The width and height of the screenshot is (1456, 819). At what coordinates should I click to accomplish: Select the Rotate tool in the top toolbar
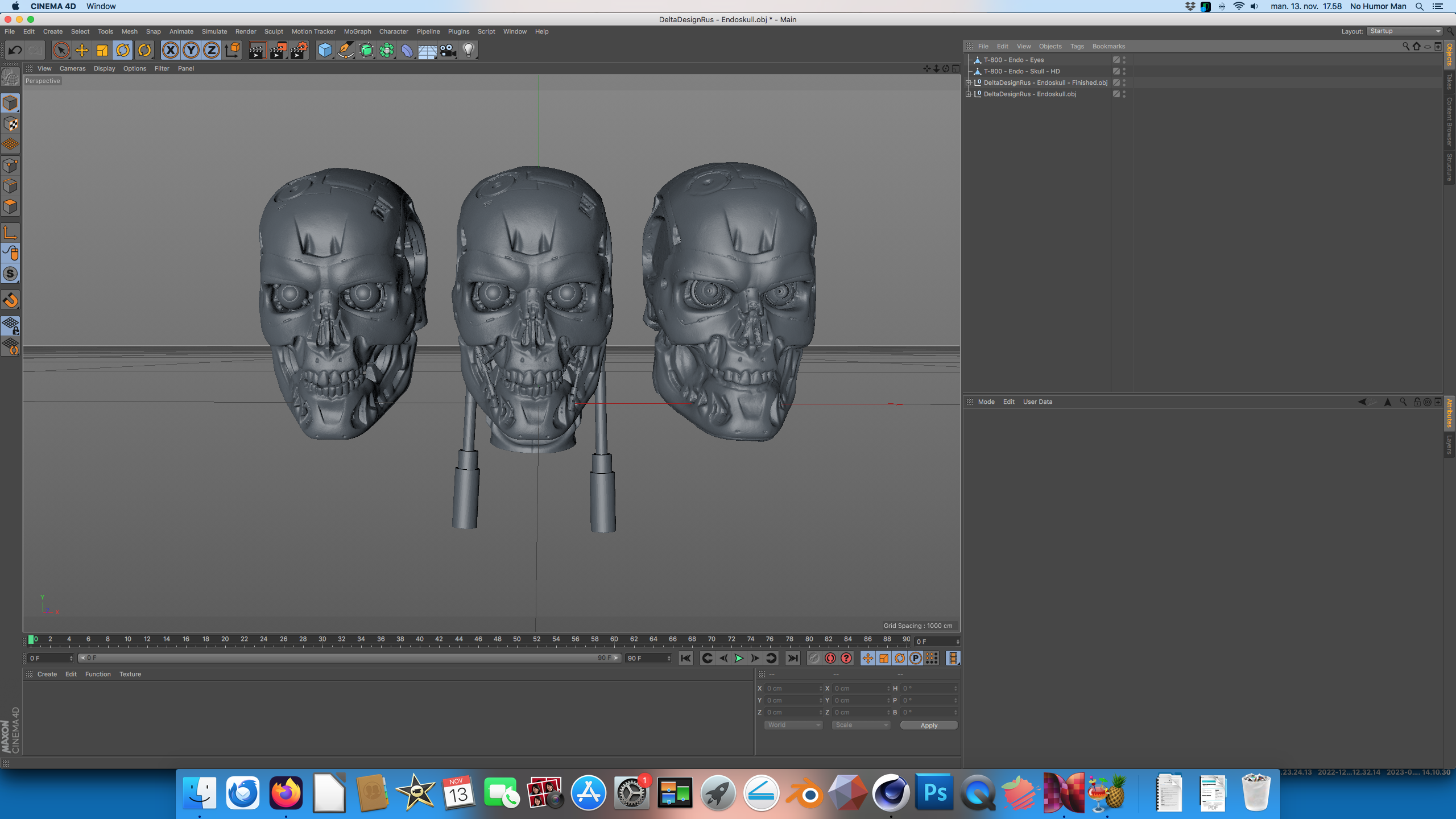pyautogui.click(x=123, y=50)
